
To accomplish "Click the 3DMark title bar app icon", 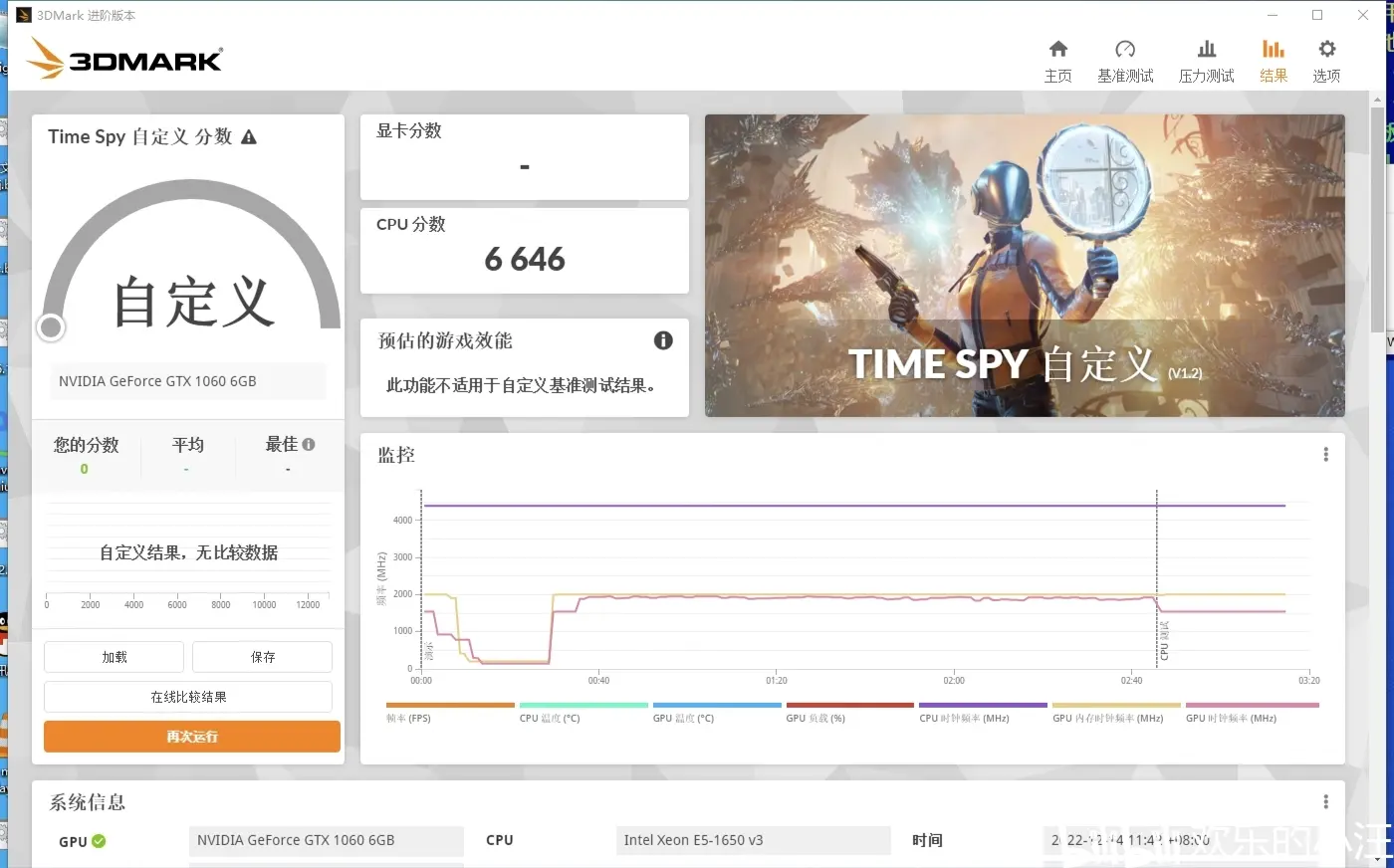I will (24, 15).
